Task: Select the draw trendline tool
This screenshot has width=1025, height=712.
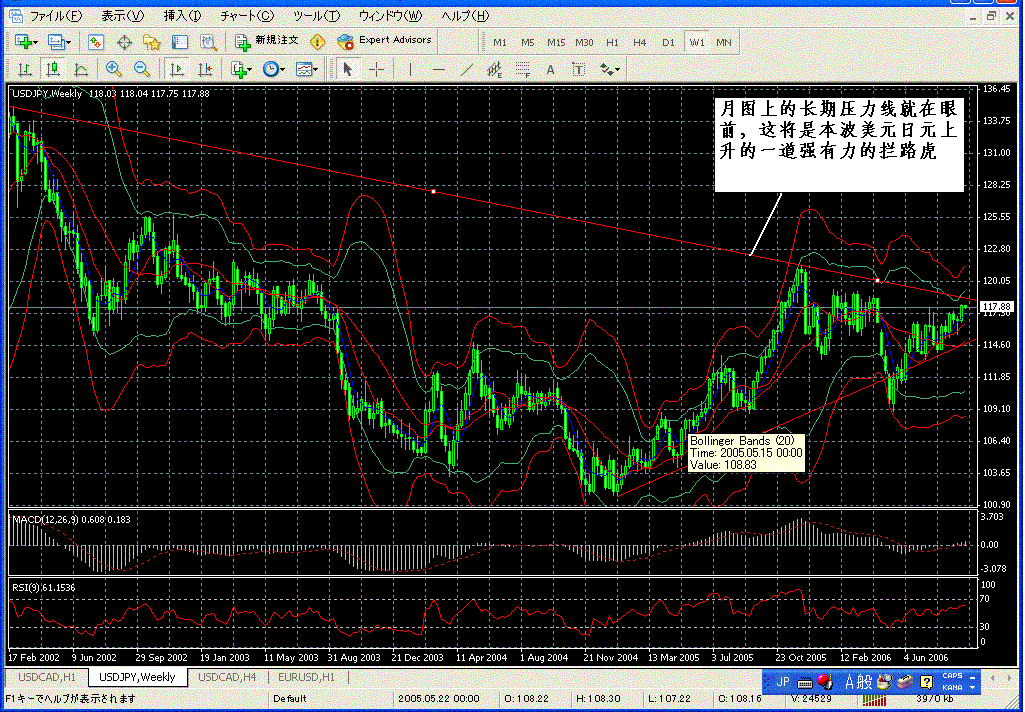Action: [466, 69]
